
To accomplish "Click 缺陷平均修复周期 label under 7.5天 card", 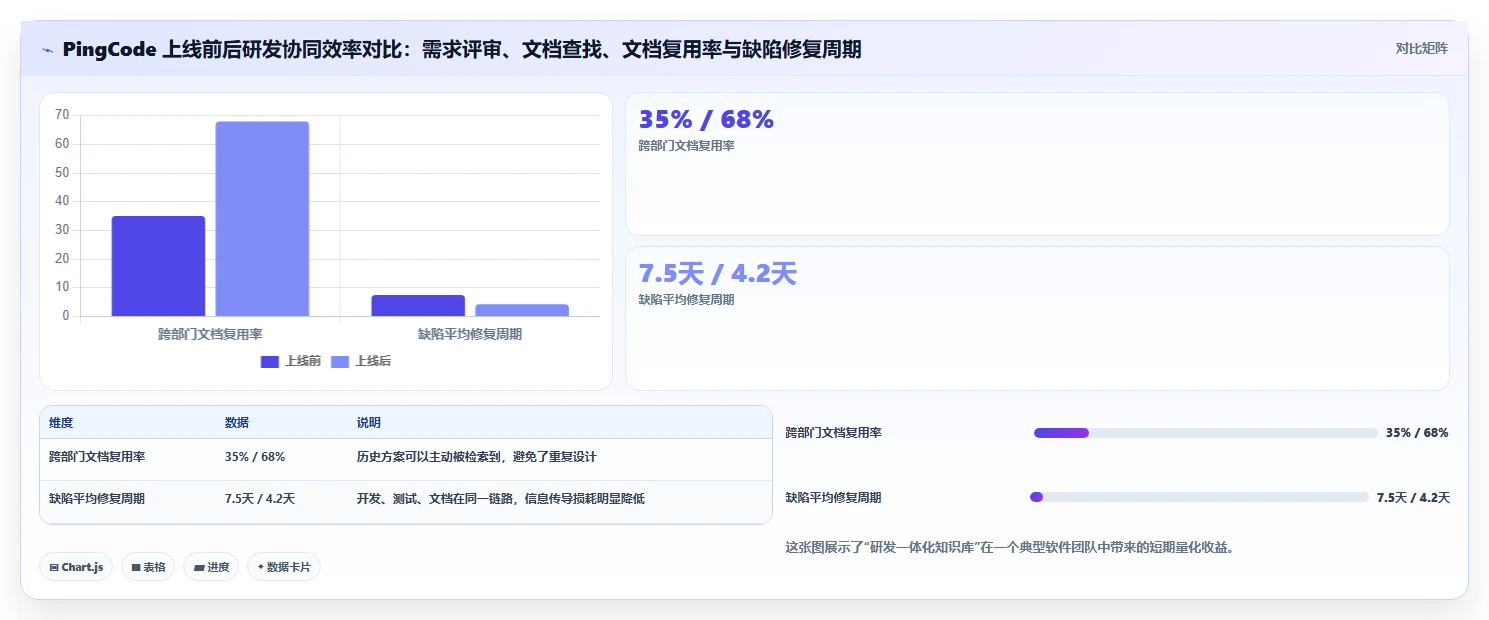I will click(686, 300).
